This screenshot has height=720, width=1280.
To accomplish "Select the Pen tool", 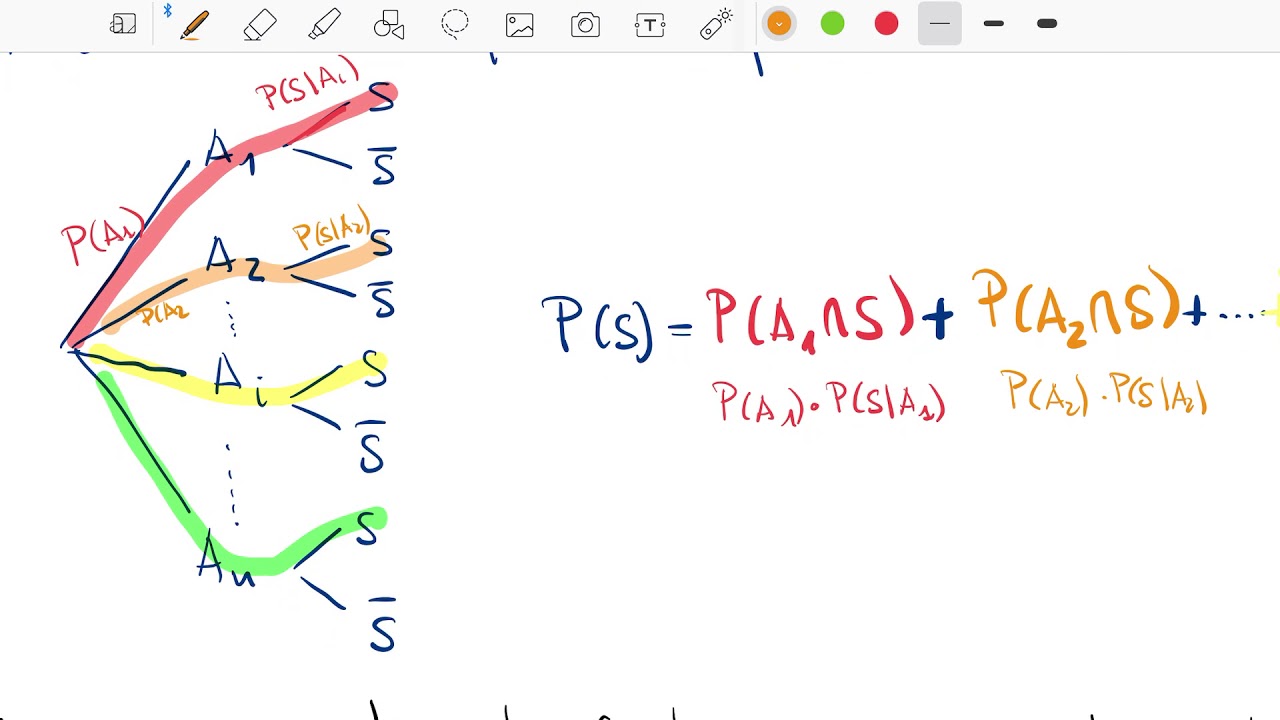I will coord(194,24).
